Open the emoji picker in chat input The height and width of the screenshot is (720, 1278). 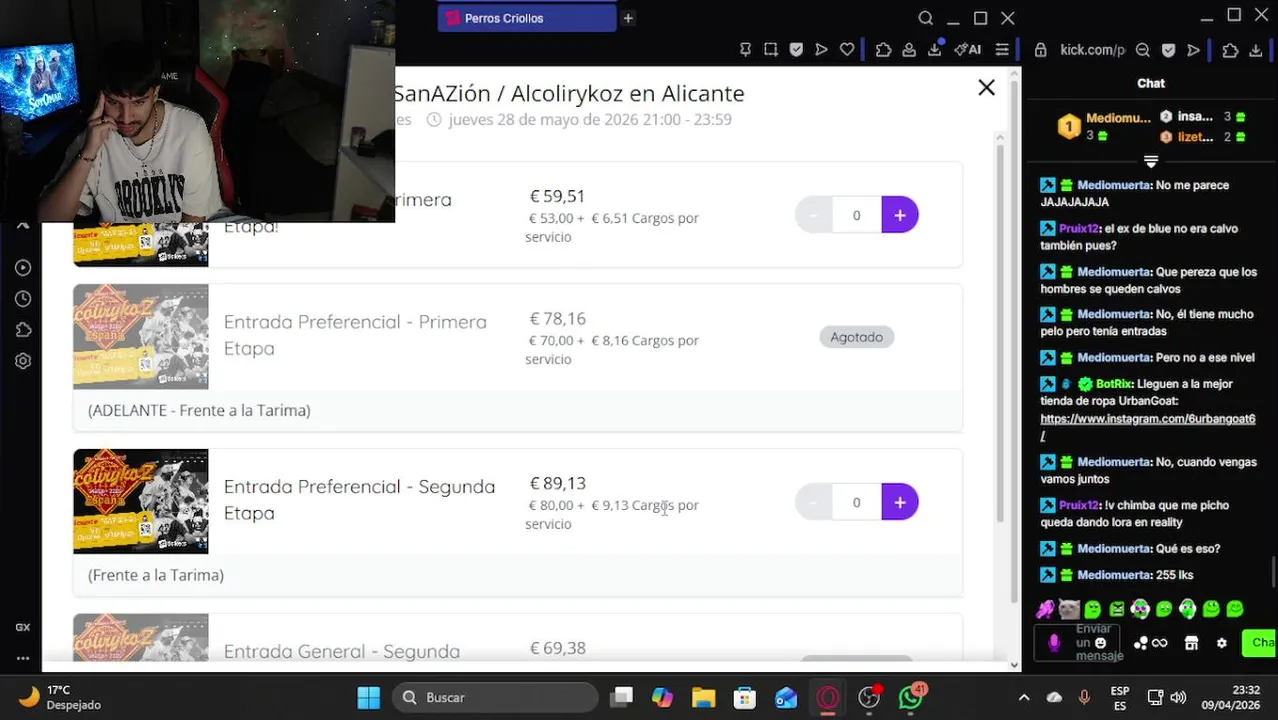1101,643
